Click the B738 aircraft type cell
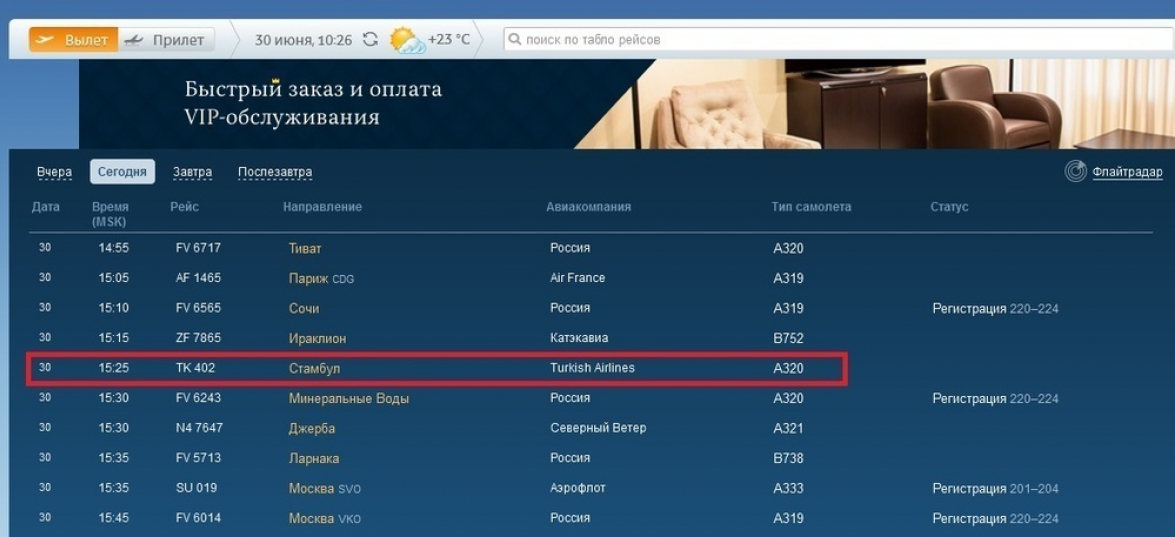Viewport: 1175px width, 537px height. click(788, 458)
